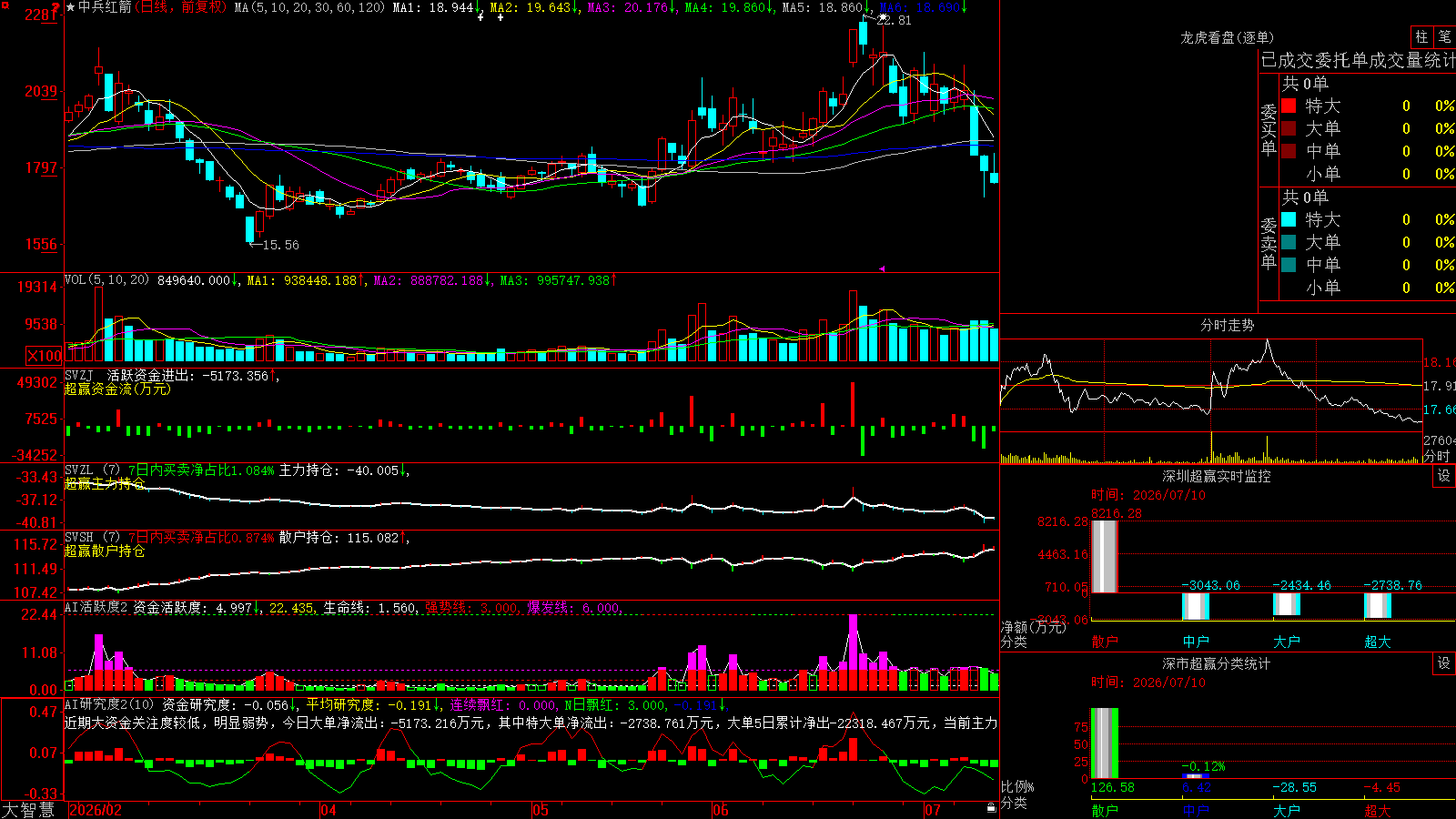1456x819 pixels.
Task: Click the 22.81 high price annotation
Action: click(893, 20)
